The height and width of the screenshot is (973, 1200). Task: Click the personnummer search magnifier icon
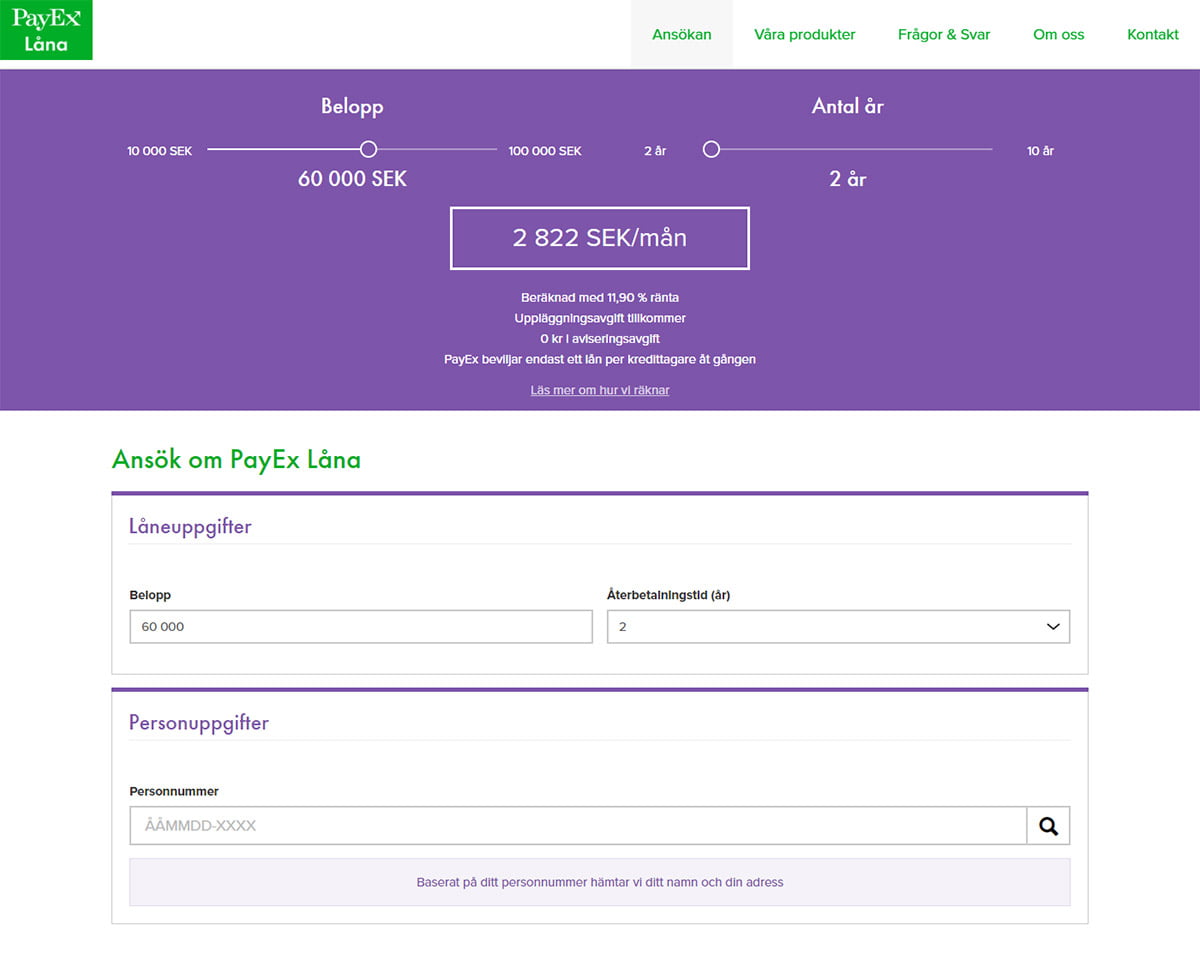tap(1048, 826)
